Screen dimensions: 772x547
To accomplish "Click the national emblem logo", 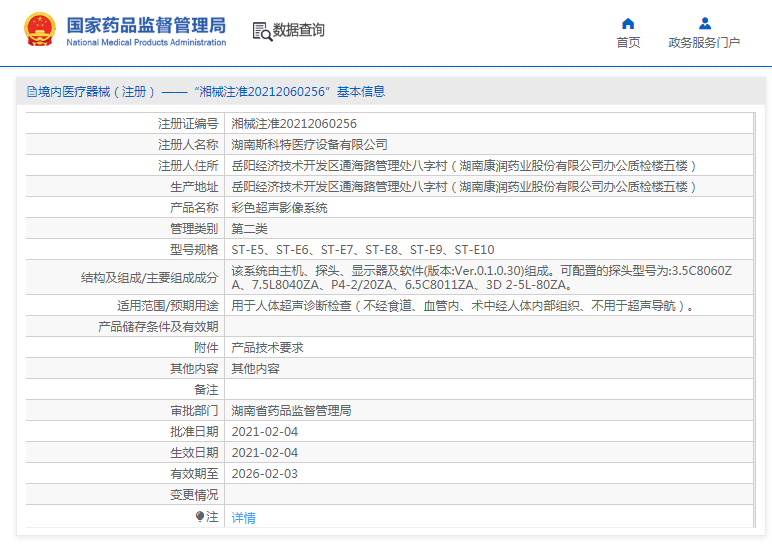I will coord(40,30).
